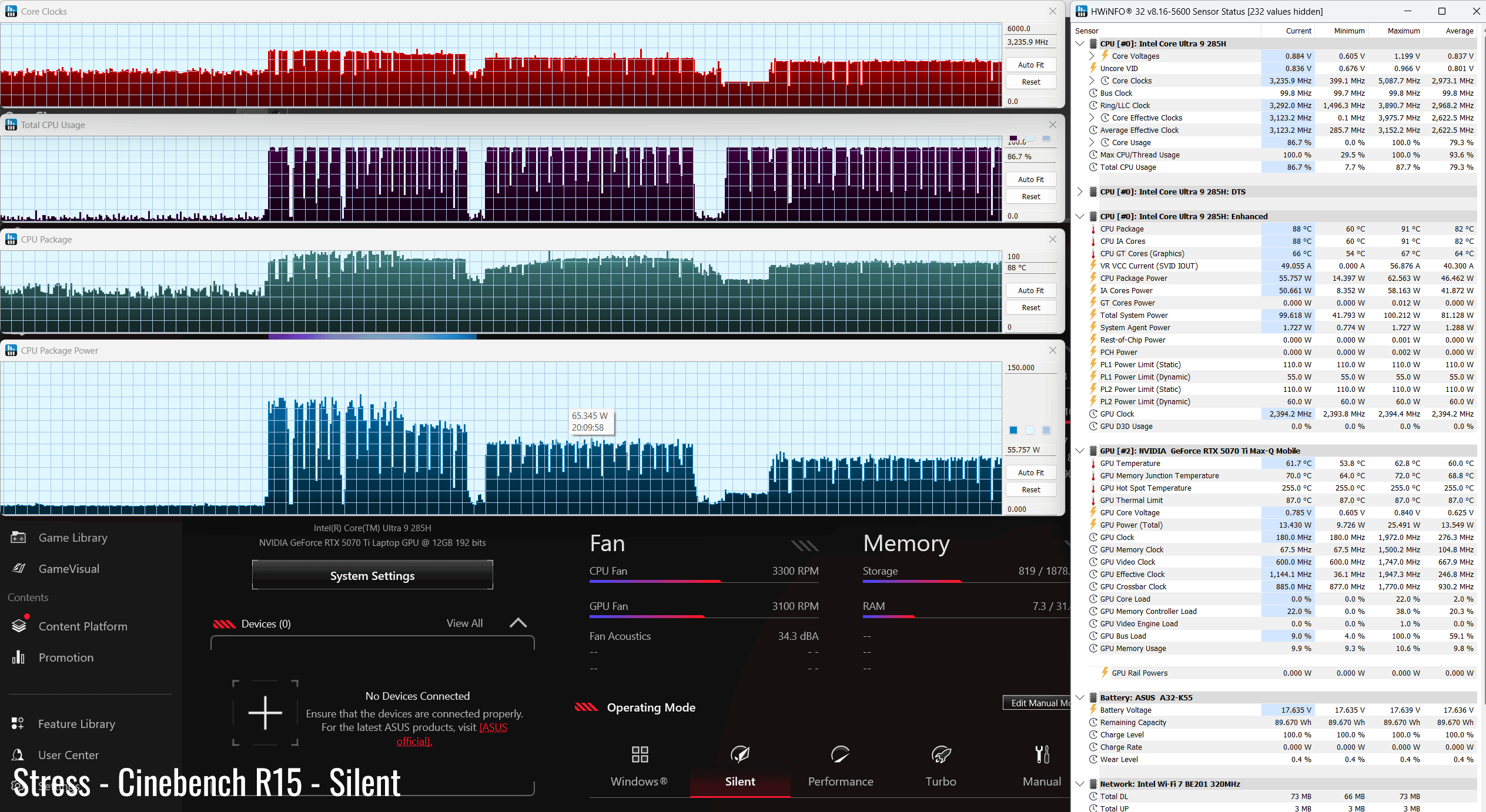This screenshot has height=812, width=1486.
Task: Click the Core Clocks graph window icon
Action: tap(11, 11)
